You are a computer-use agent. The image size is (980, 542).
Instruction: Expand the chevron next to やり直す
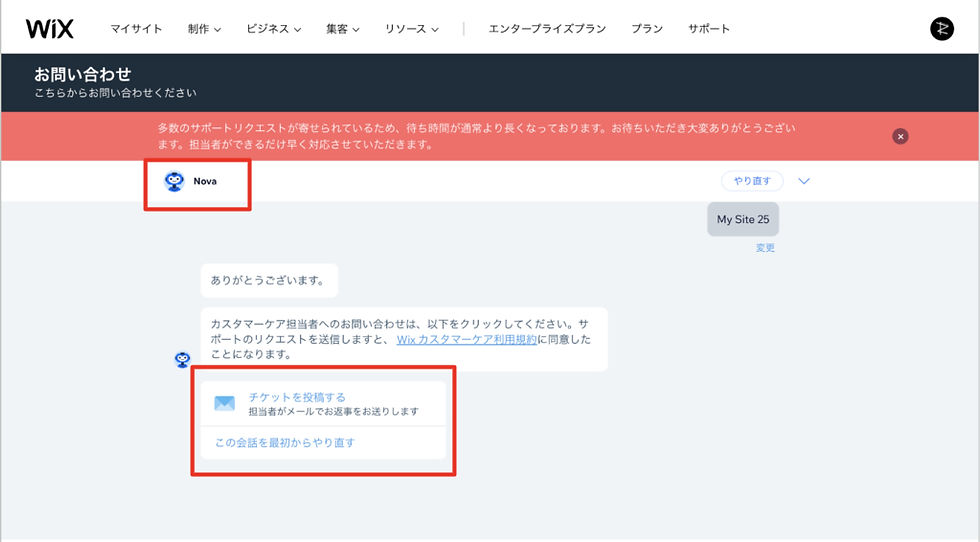tap(804, 181)
